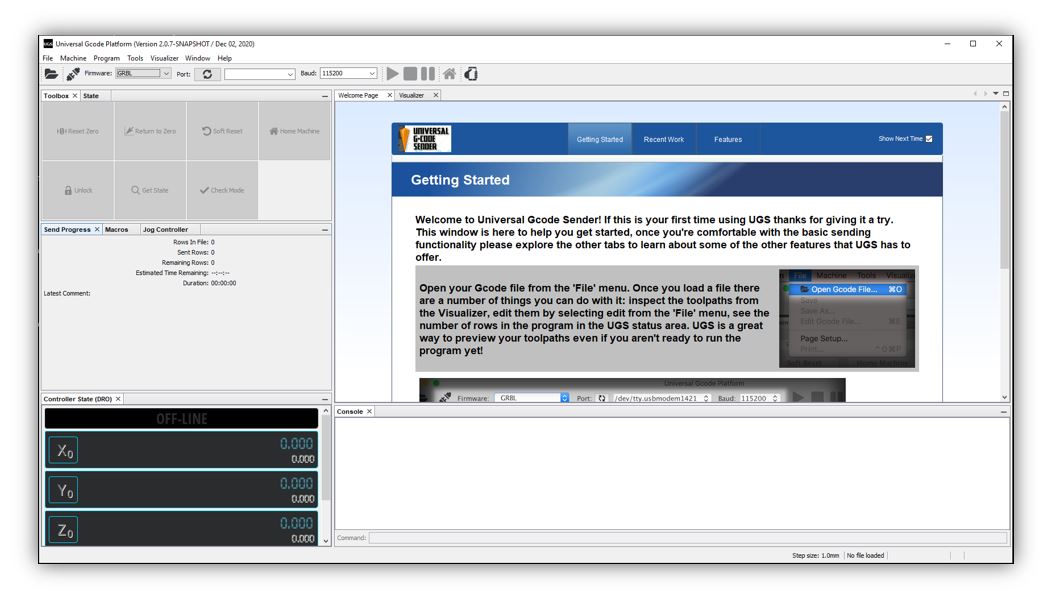Open the Tools menu
The image size is (1045, 591).
tap(135, 59)
